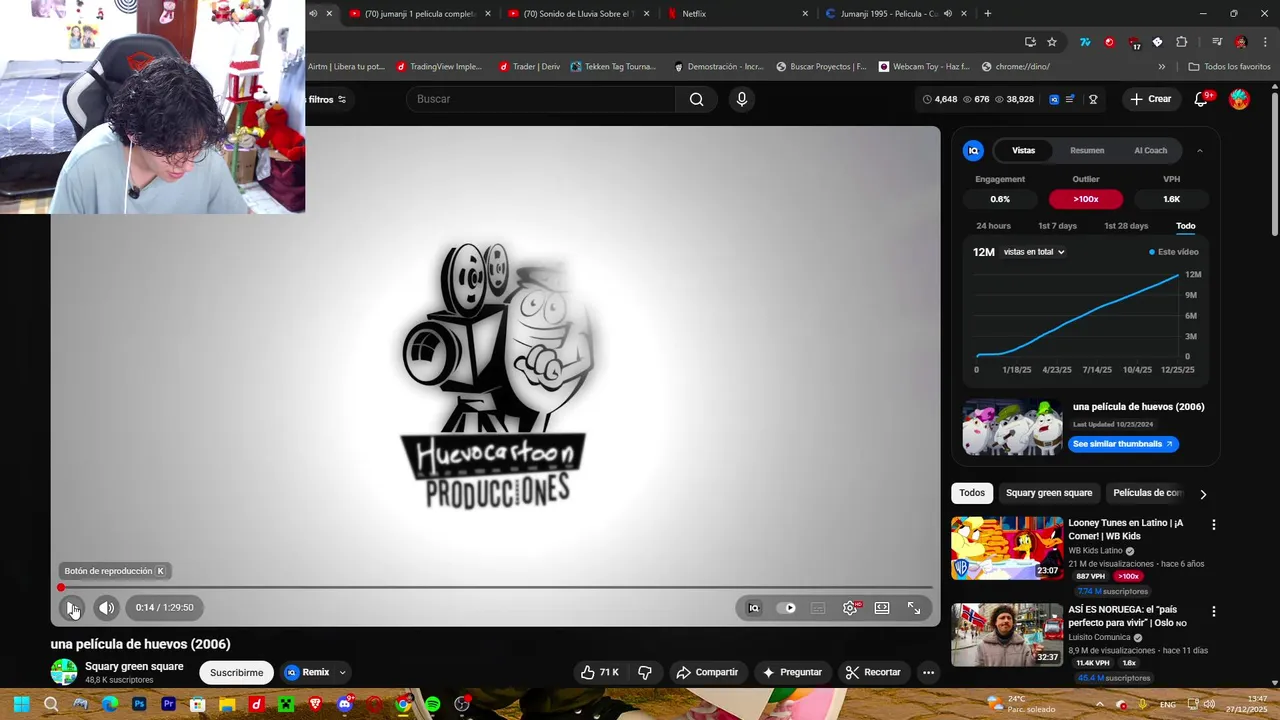
Task: Switch to the AI Coach tab
Action: tap(1150, 150)
